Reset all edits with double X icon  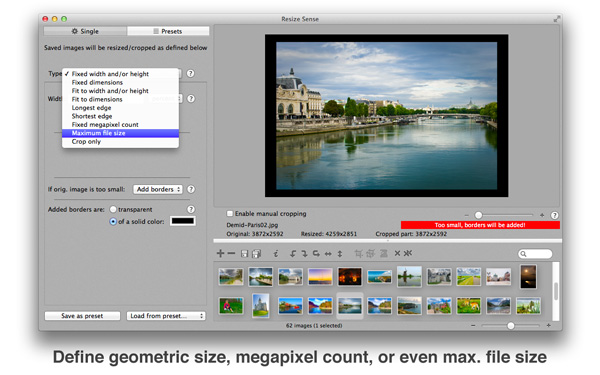coord(408,253)
